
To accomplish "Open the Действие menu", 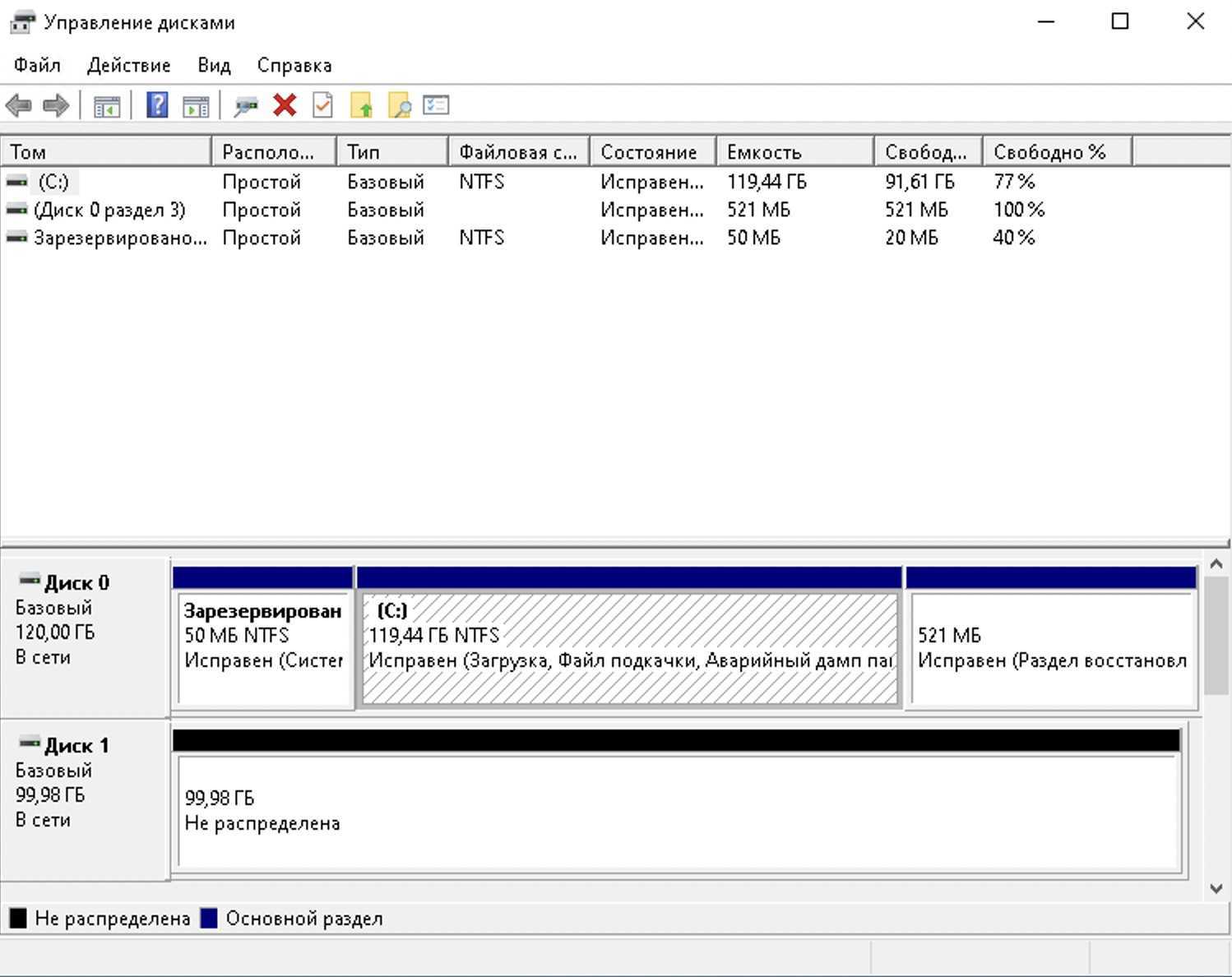I will pos(128,65).
